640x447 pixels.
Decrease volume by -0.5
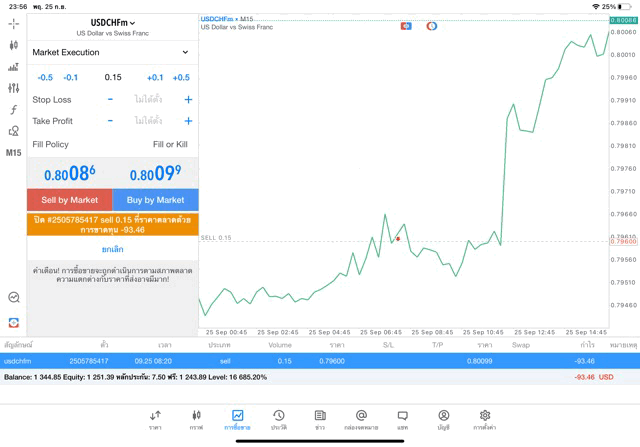tap(45, 77)
